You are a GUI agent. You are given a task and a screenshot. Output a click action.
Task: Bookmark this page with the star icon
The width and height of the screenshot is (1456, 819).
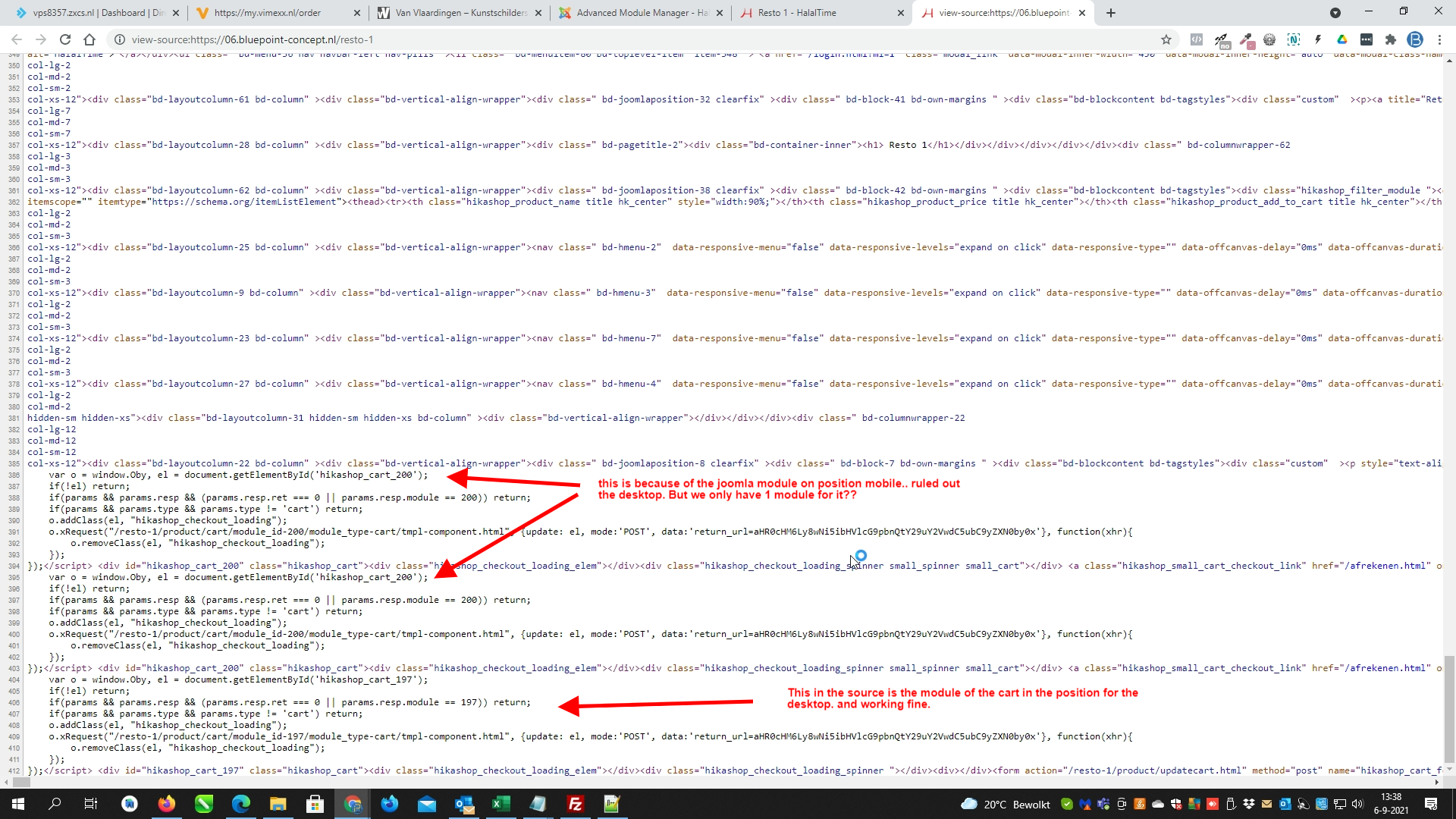pos(1166,39)
